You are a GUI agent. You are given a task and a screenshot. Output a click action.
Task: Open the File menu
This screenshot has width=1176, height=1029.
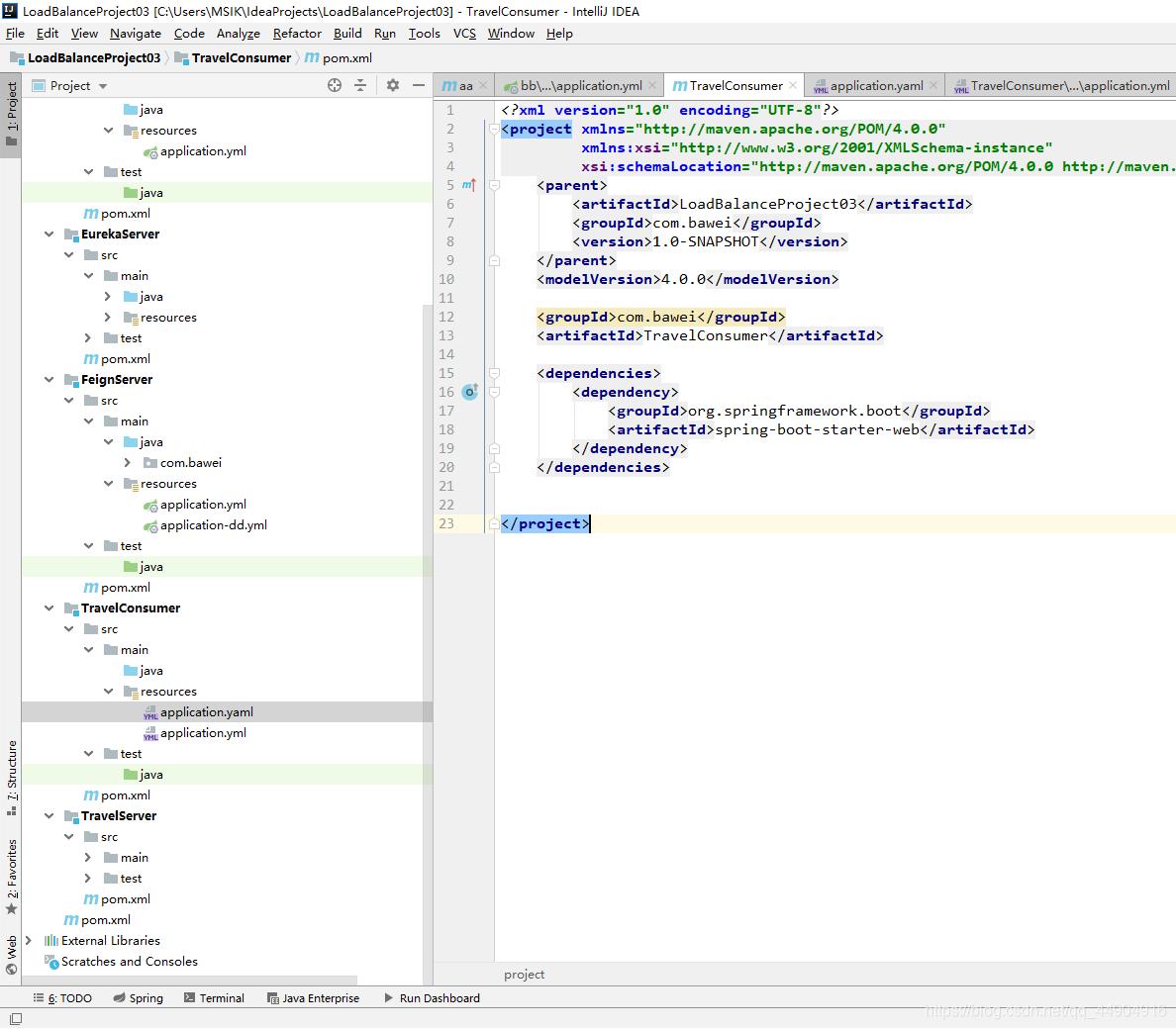[15, 33]
